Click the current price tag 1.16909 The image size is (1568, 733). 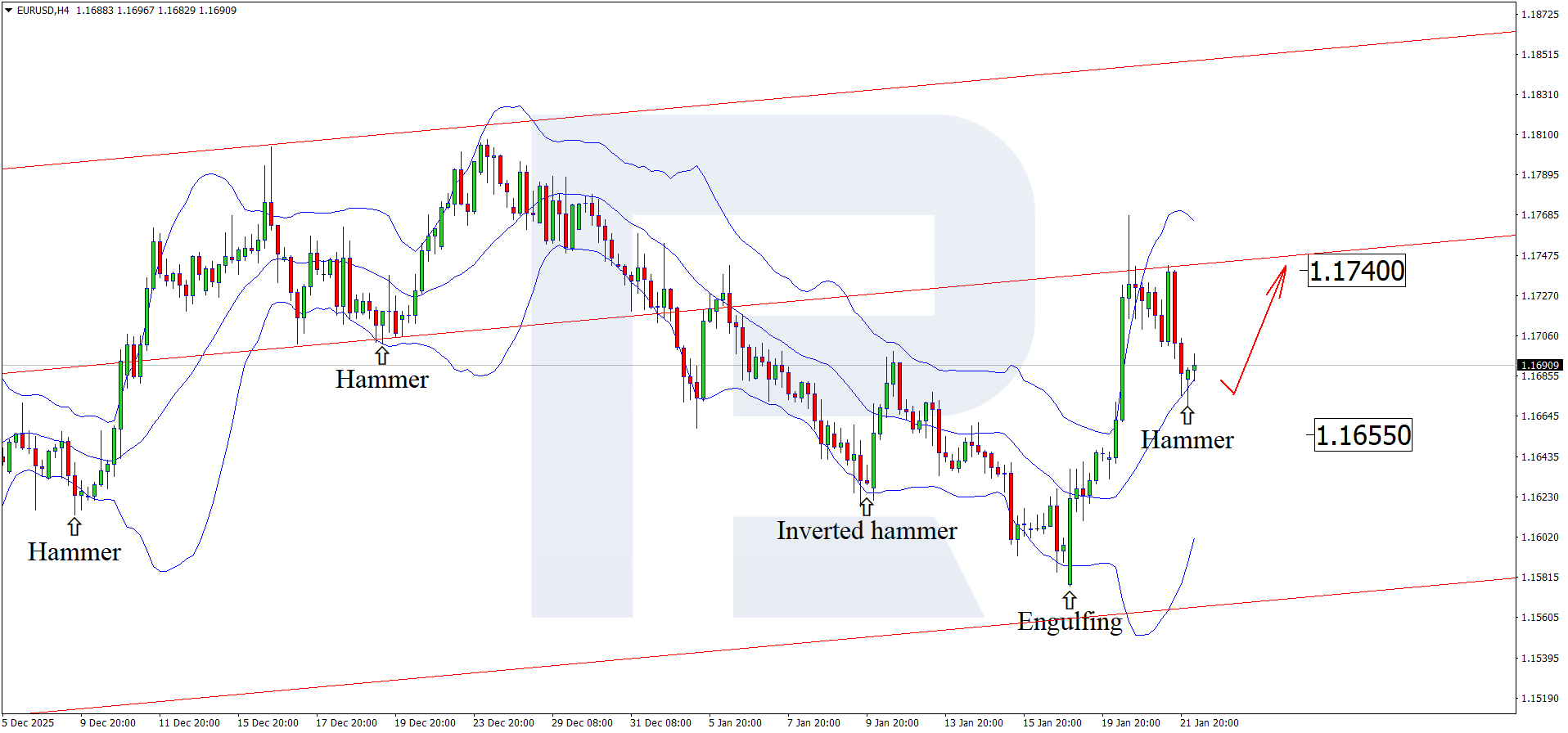point(1540,365)
